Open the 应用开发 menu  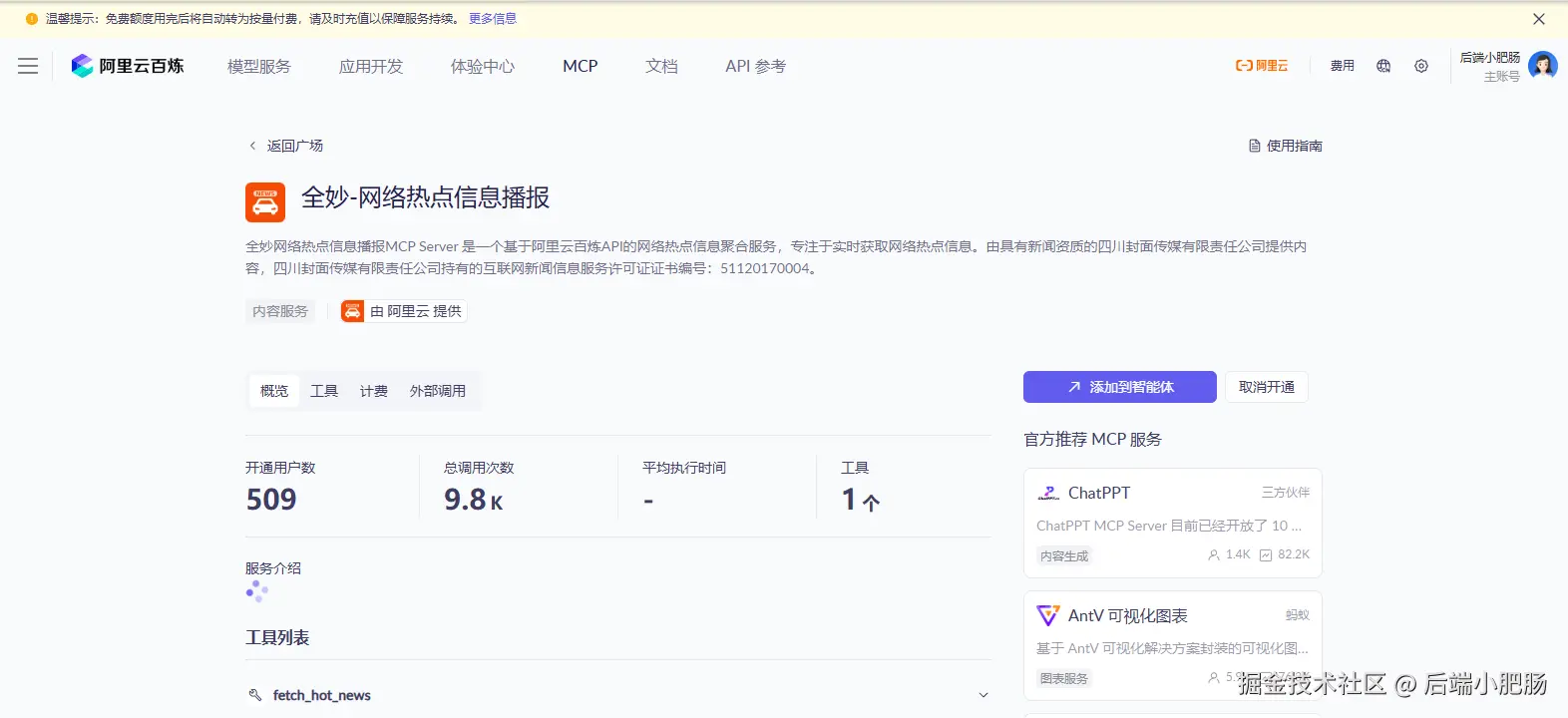pyautogui.click(x=371, y=66)
